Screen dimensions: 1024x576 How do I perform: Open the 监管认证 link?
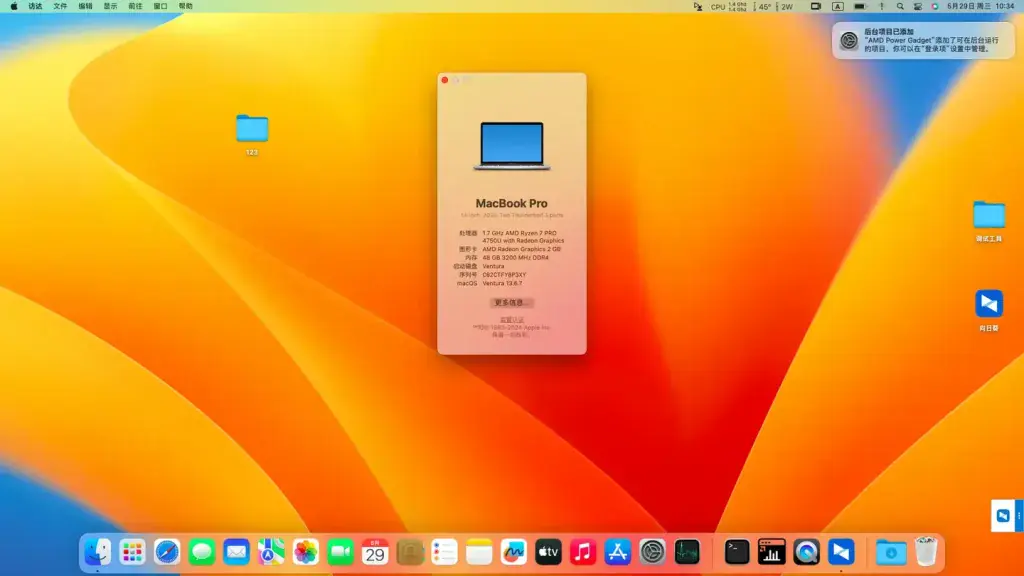click(511, 320)
